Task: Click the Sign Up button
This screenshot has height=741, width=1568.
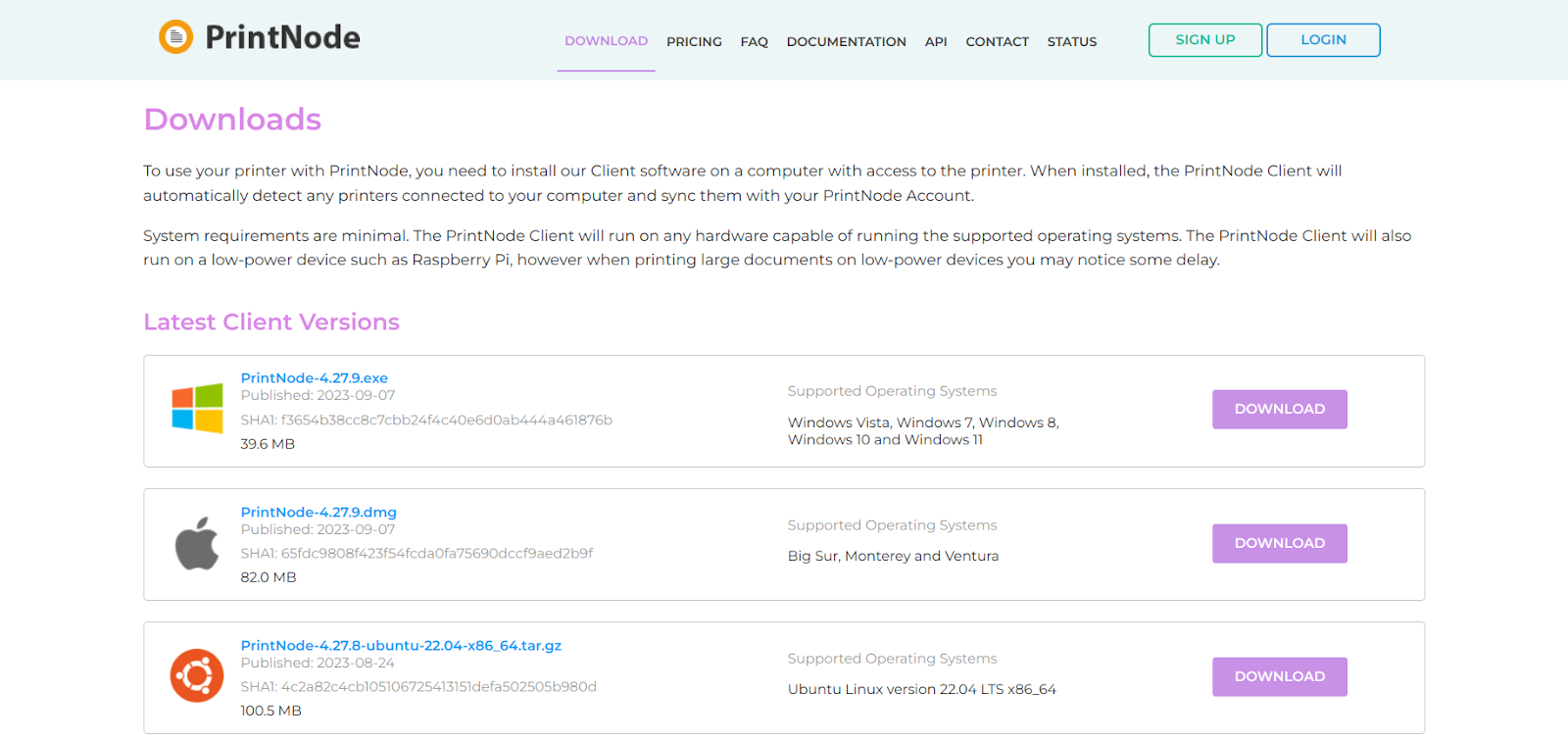Action: click(x=1205, y=40)
